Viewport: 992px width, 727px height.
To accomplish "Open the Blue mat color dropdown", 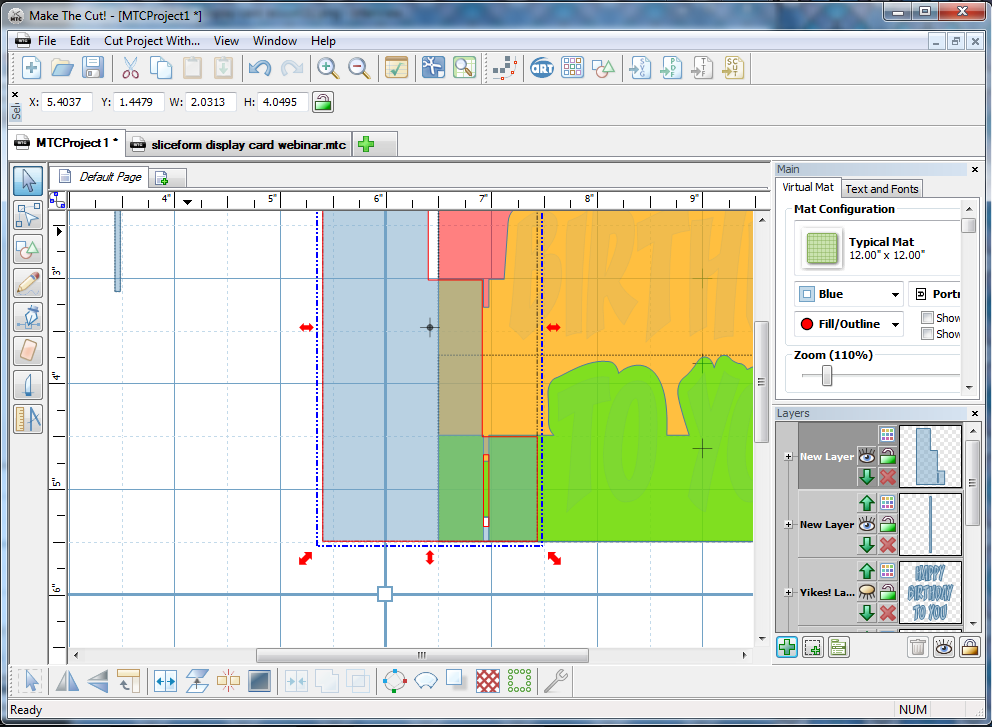I will coord(849,294).
